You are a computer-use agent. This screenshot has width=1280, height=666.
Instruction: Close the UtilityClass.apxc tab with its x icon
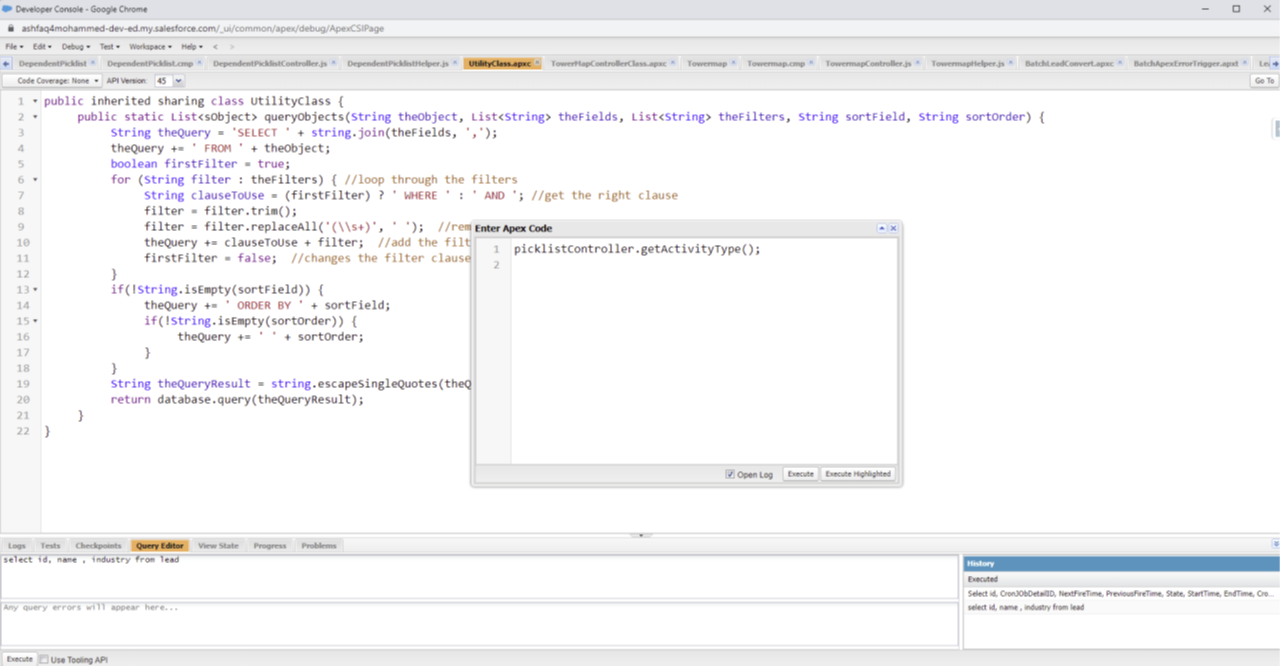coord(537,61)
